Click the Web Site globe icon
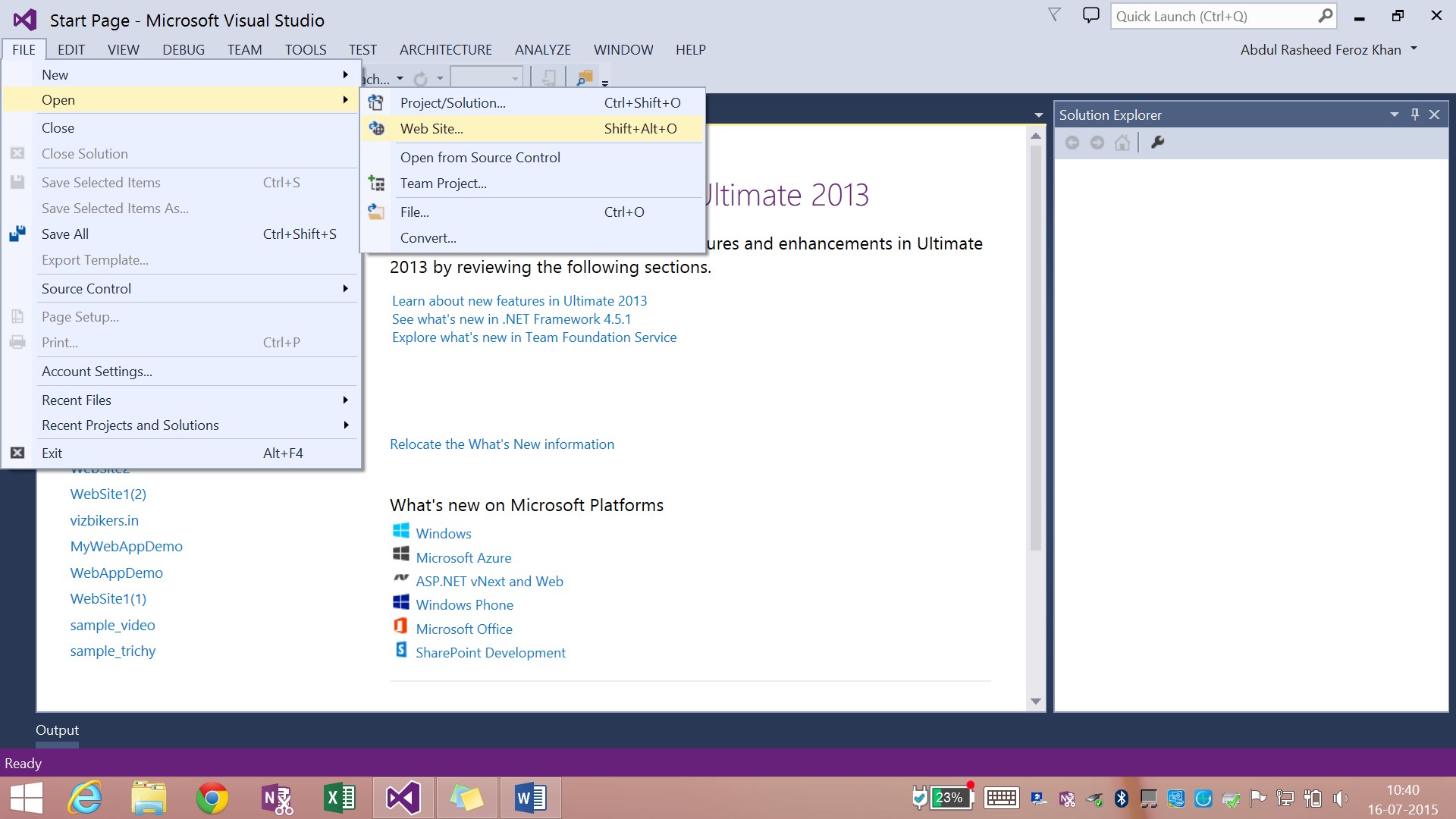Screen dimensions: 1456x819 (376, 128)
